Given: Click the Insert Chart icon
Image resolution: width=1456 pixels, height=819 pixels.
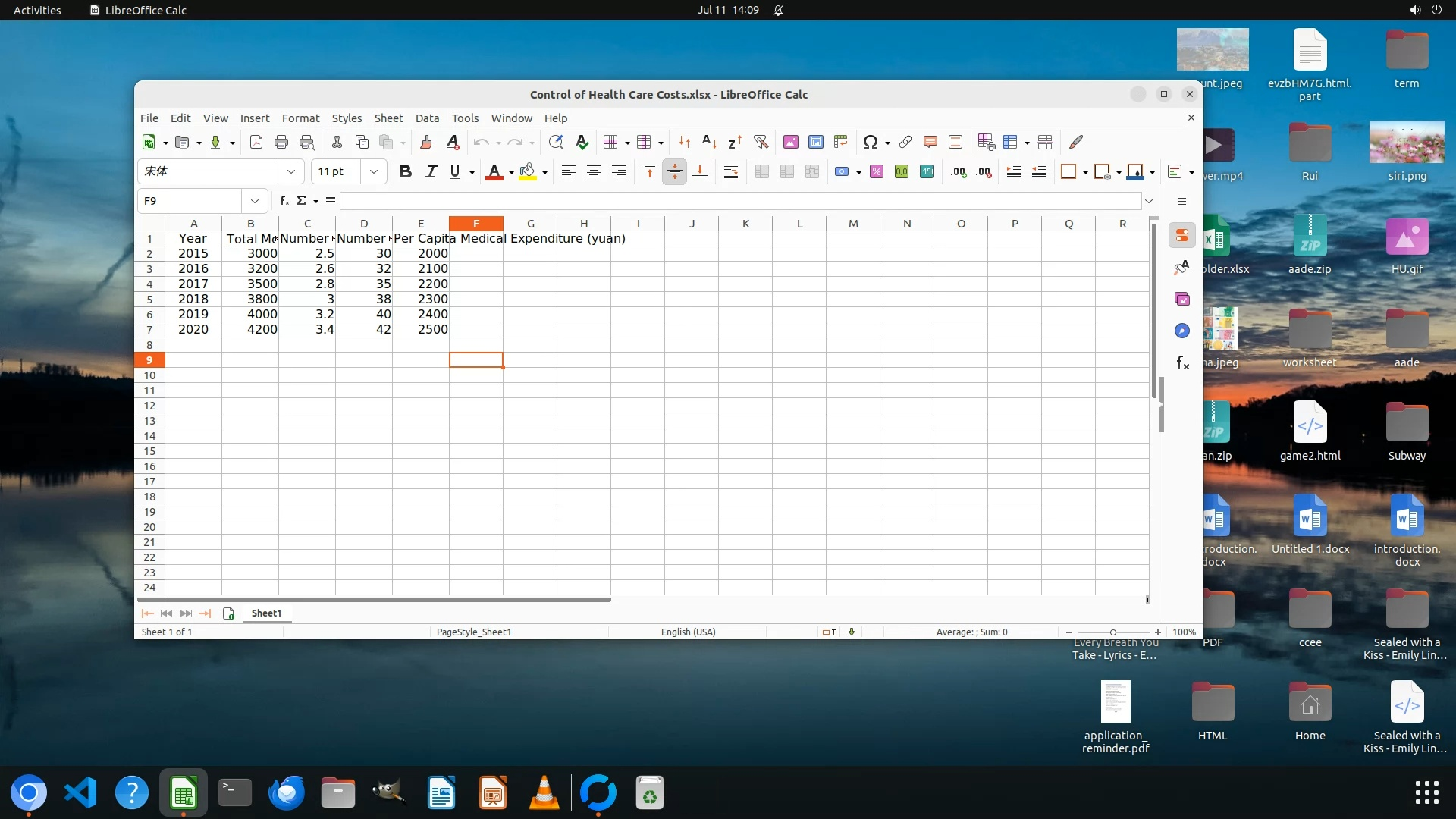Looking at the screenshot, I should [816, 142].
